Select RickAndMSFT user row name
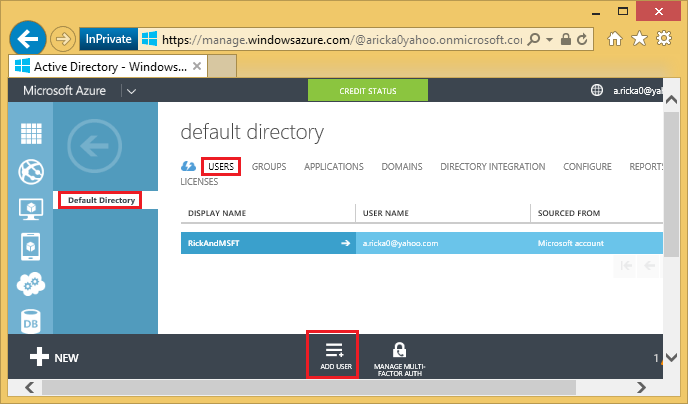The width and height of the screenshot is (688, 404). (214, 243)
